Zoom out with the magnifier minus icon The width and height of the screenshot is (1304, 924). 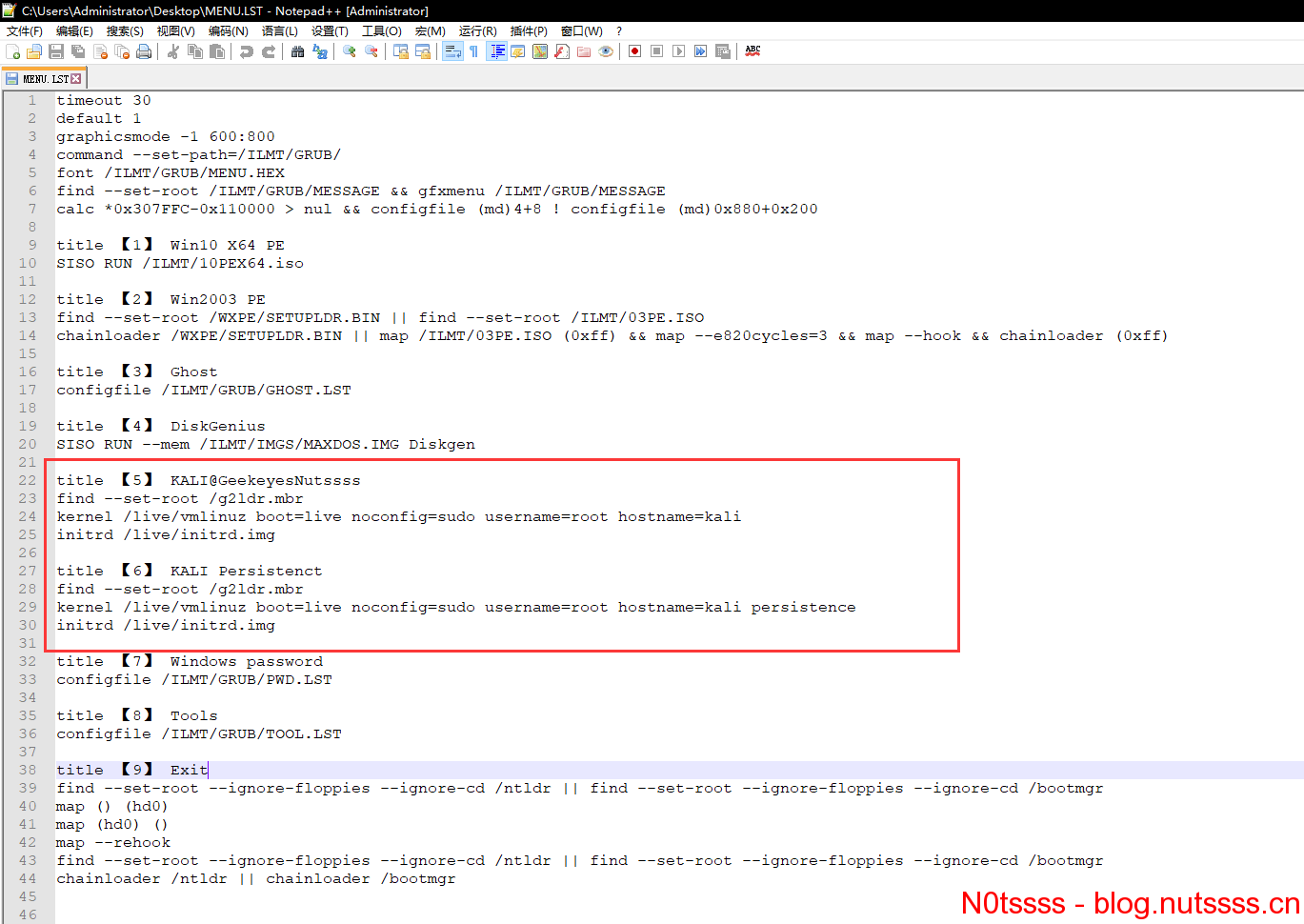pos(371,51)
